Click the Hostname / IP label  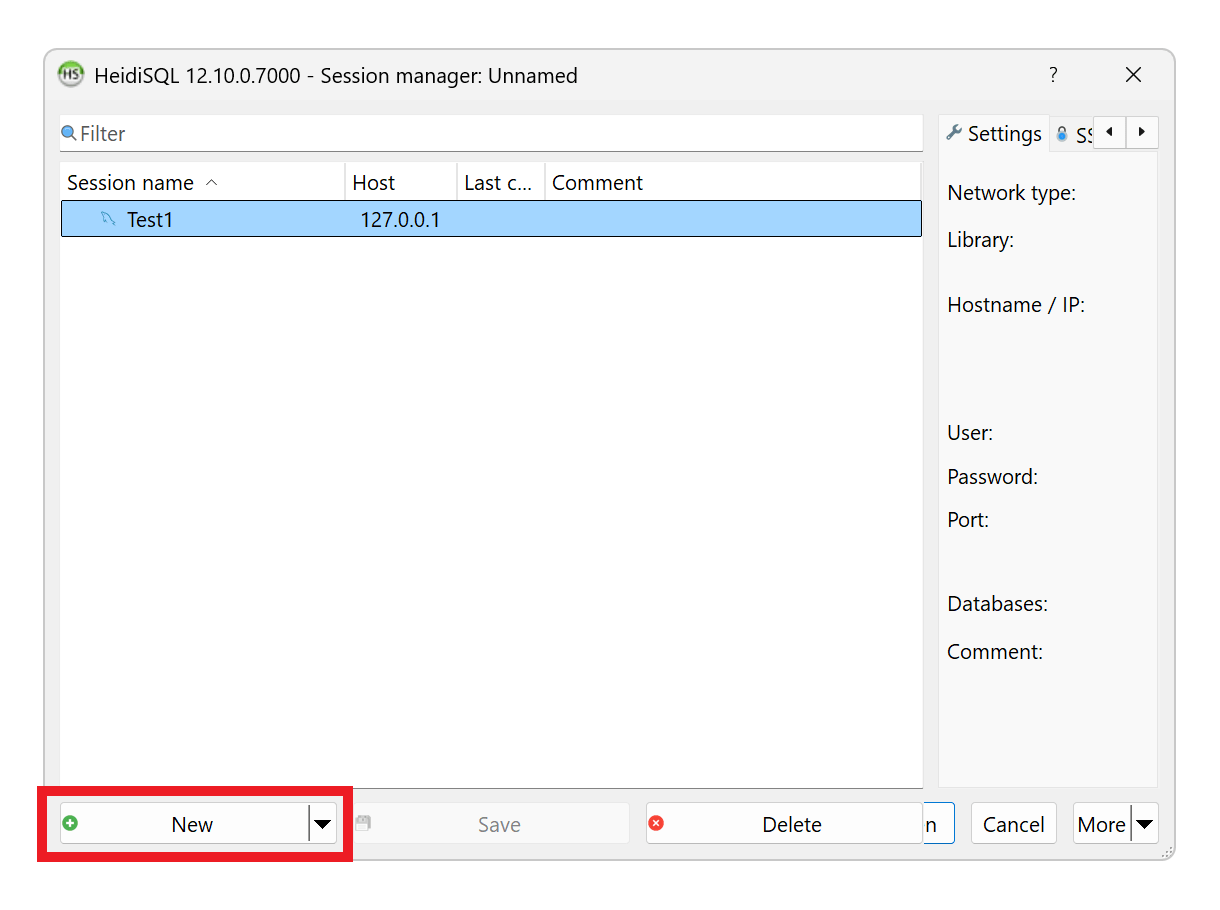pos(1016,305)
